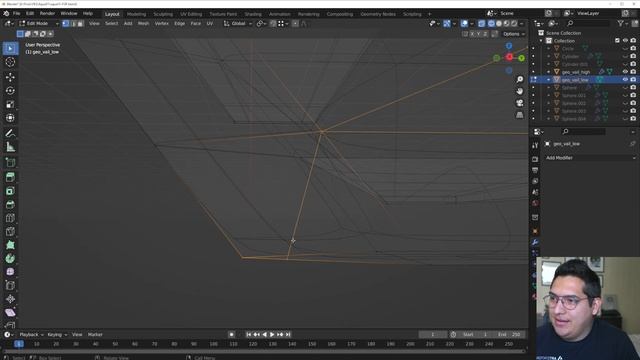This screenshot has height=360, width=640.
Task: Select the Shear tool
Action: 10,313
